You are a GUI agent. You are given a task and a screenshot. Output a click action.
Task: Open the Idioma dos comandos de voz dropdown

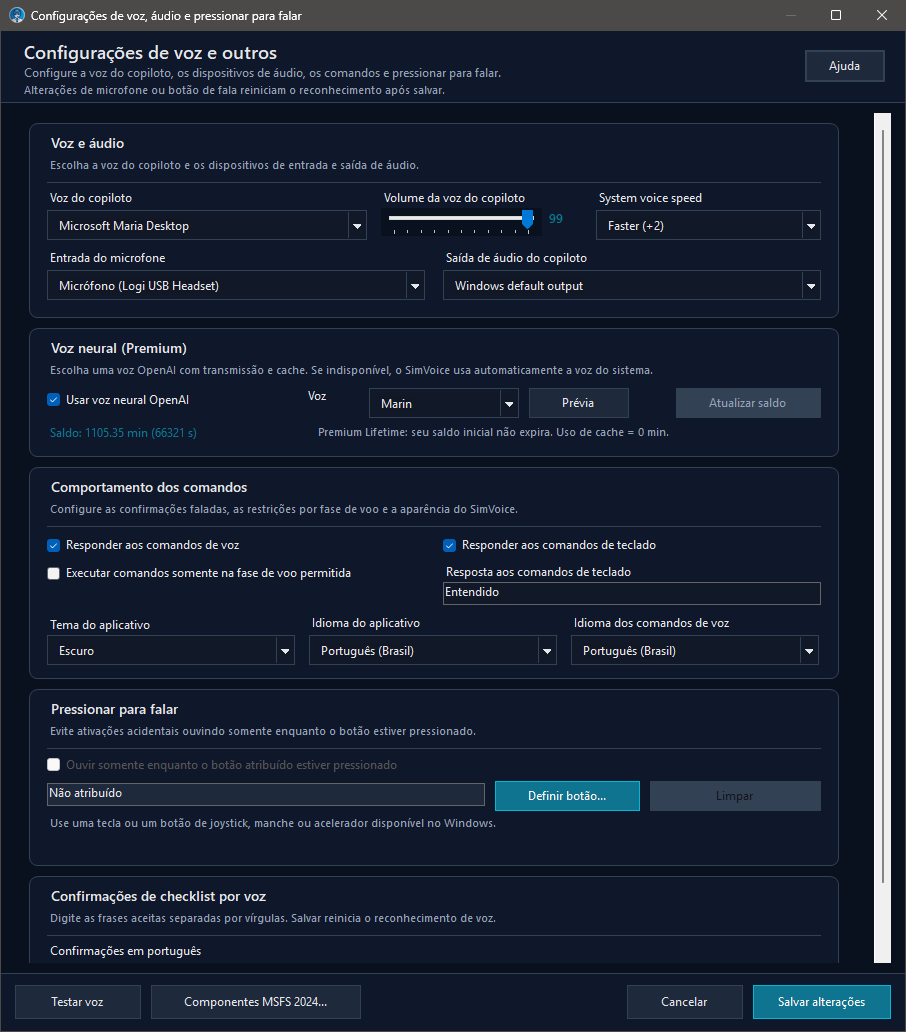(695, 651)
